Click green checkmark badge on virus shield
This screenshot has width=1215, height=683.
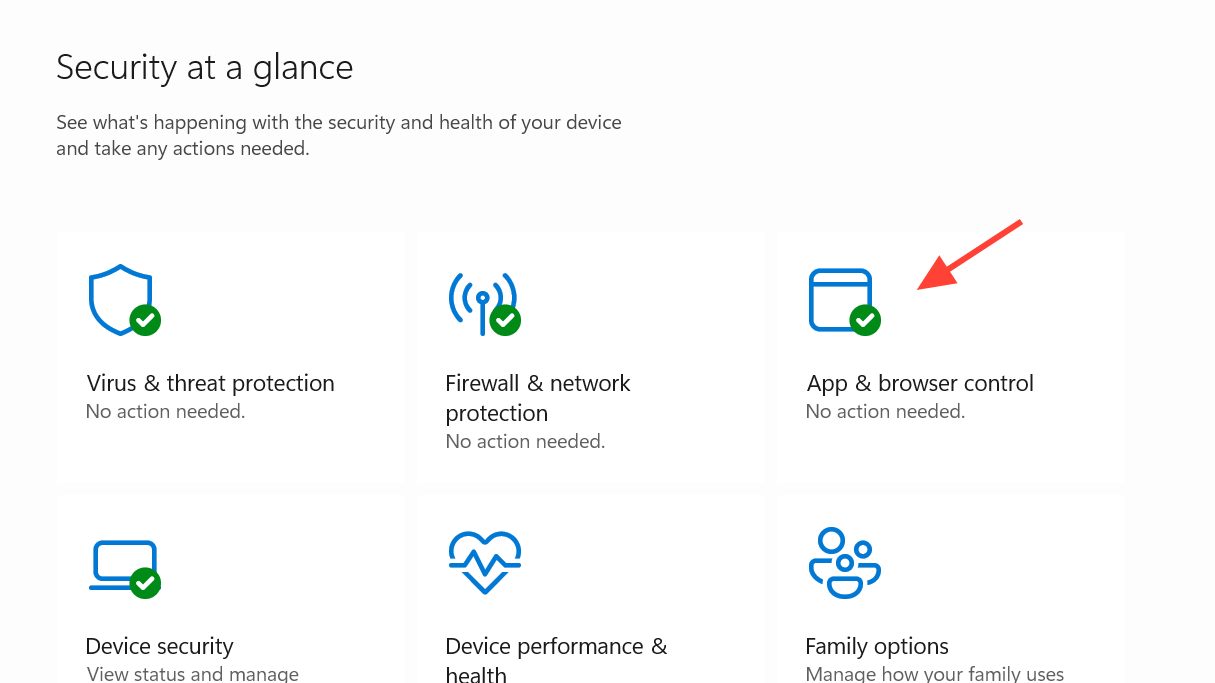[x=146, y=320]
